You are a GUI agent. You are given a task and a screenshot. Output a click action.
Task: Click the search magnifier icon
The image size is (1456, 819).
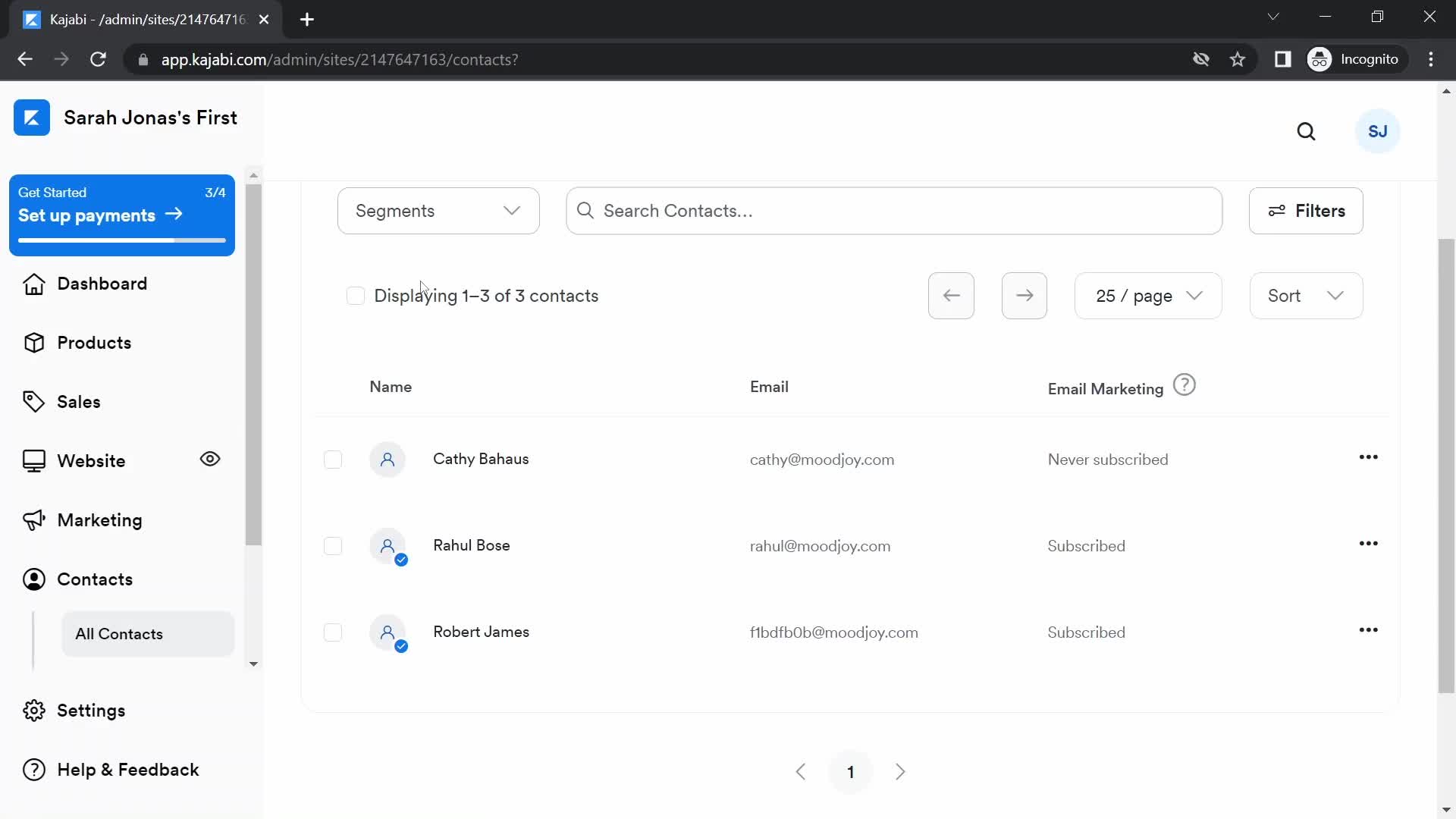(x=1307, y=131)
